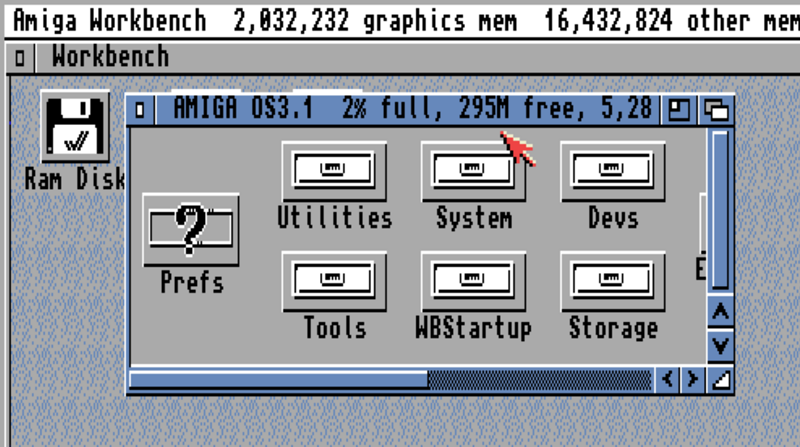Click the WBStartup label text
Screen dimensions: 800x447
coord(473,328)
